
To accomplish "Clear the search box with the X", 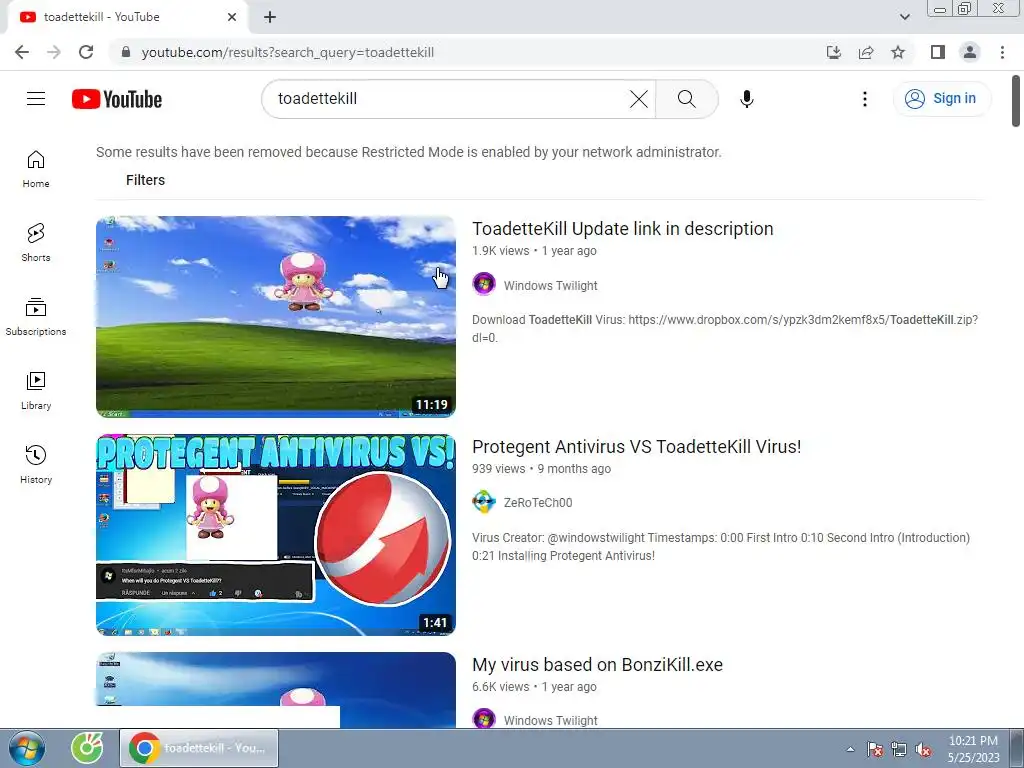I will [x=639, y=99].
